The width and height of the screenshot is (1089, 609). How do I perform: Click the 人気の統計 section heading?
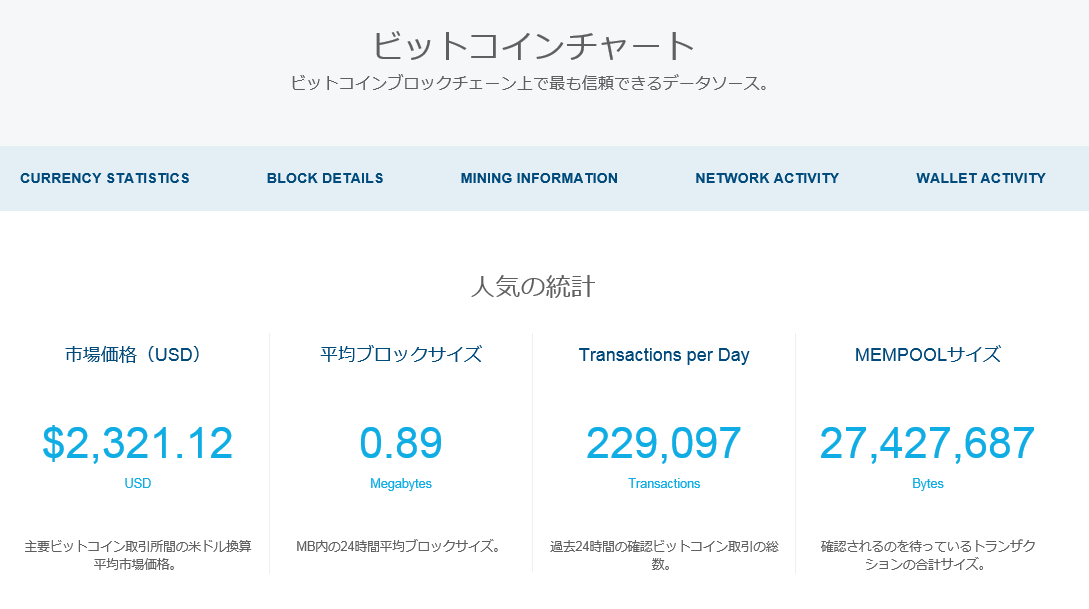(533, 288)
